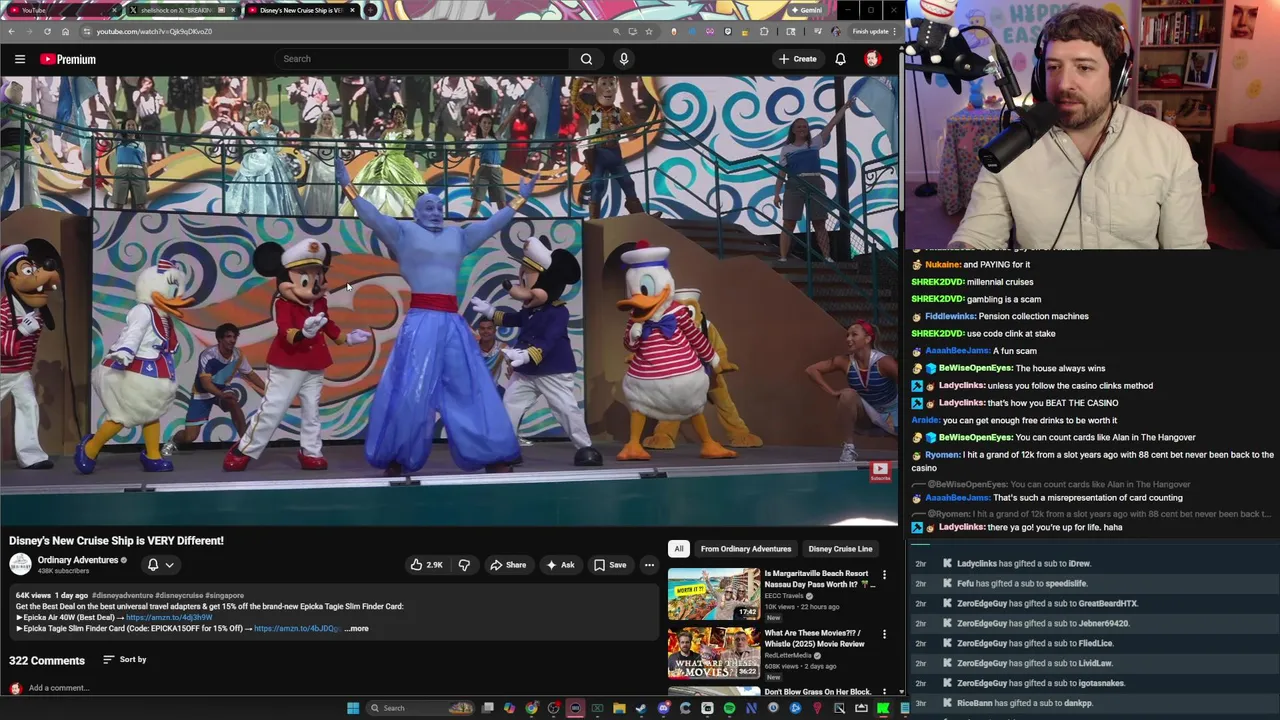Expand channel notification bell dropdown
1280x720 pixels.
pos(160,565)
